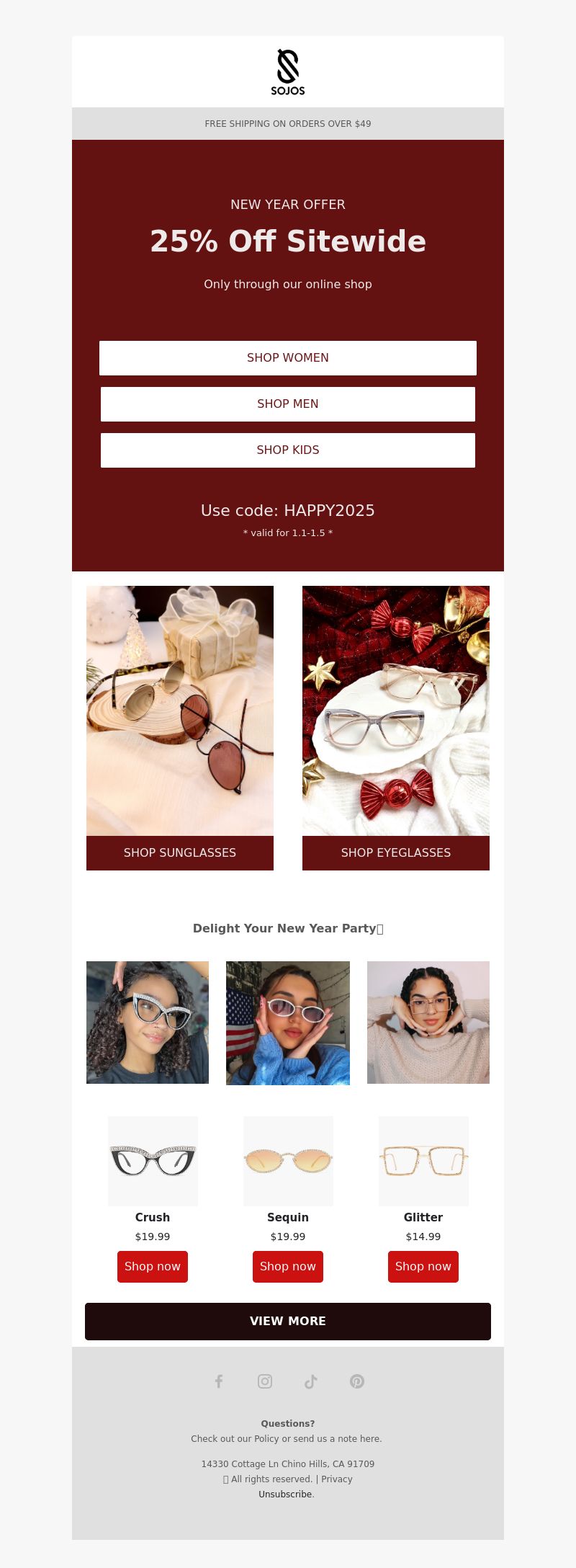View the Crush glasses product image
The image size is (576, 1568).
(153, 1161)
